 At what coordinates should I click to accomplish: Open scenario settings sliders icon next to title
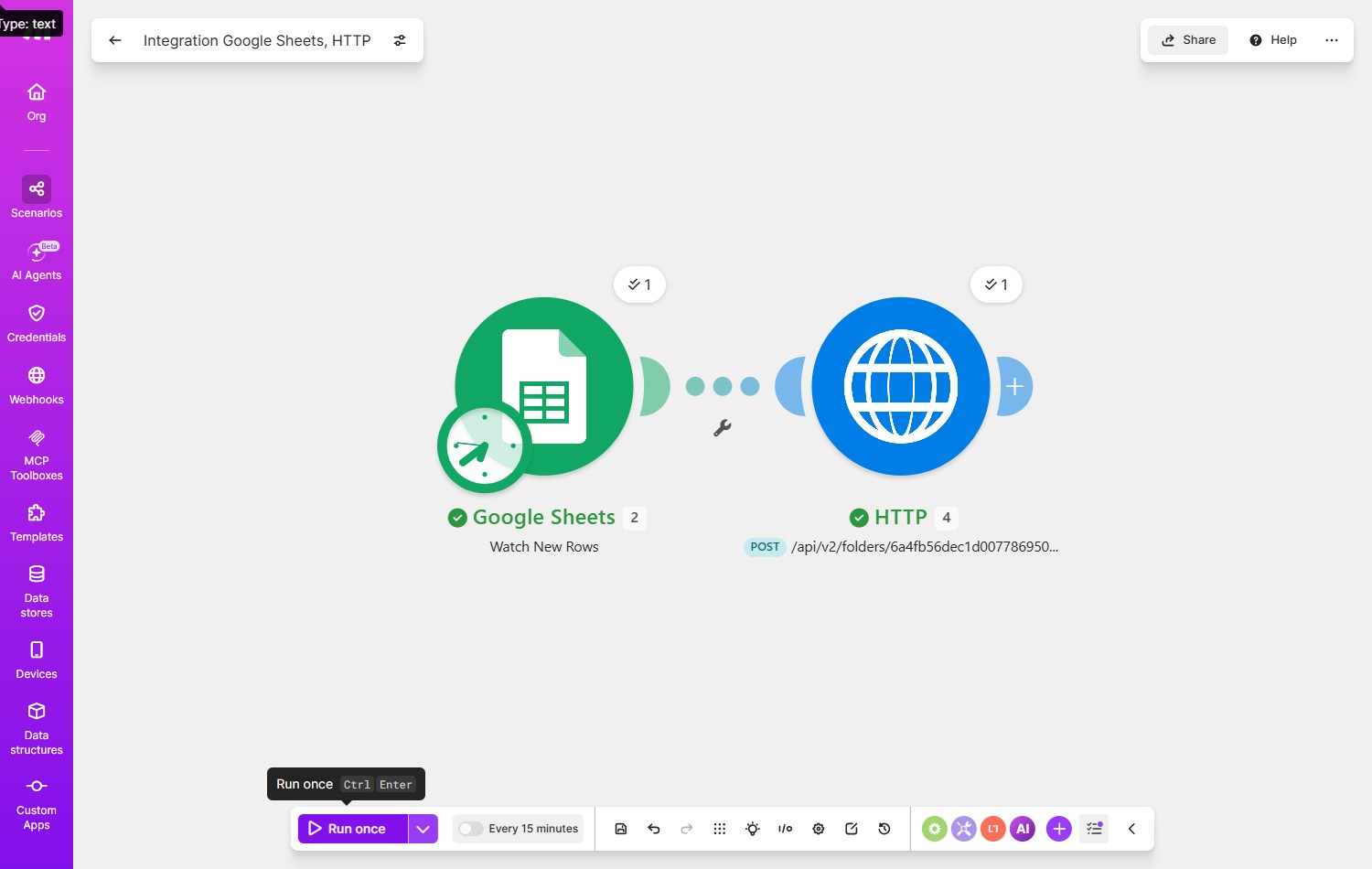coord(400,40)
